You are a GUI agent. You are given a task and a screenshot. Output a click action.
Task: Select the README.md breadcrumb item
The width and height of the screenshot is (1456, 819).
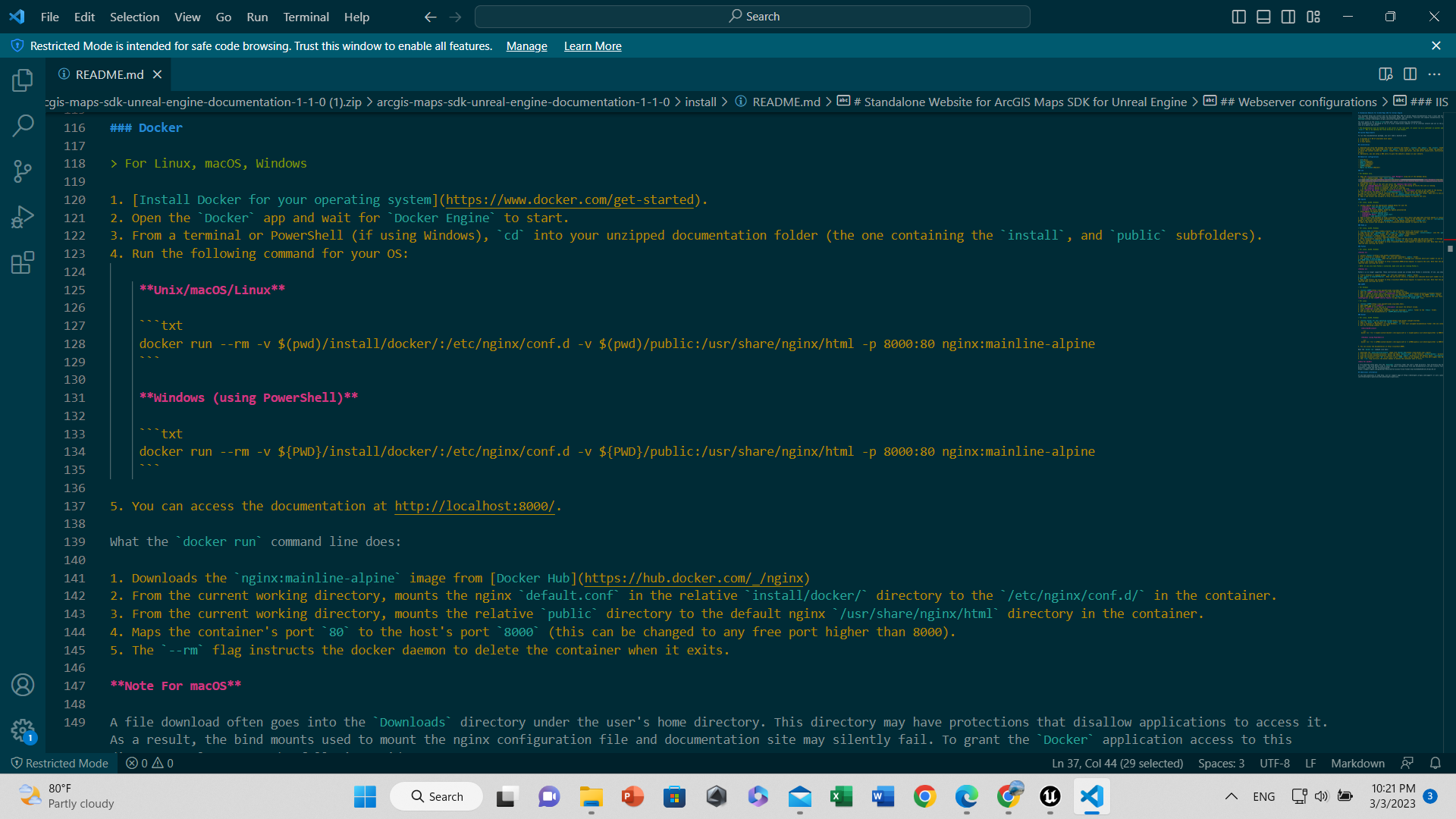point(786,102)
